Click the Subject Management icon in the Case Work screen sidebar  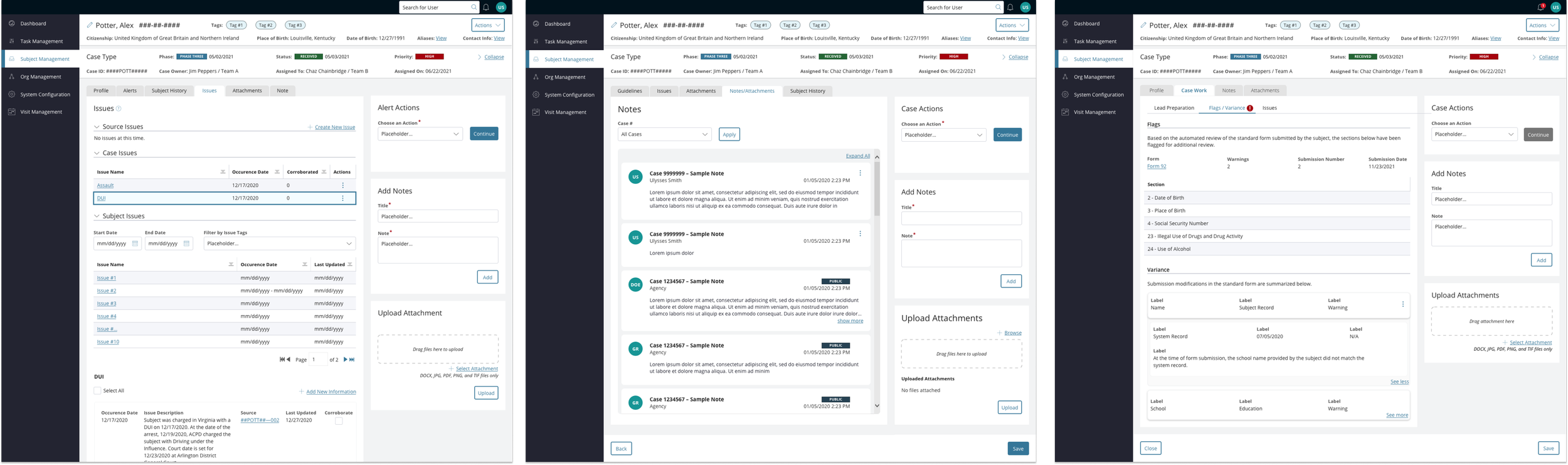(x=1065, y=59)
